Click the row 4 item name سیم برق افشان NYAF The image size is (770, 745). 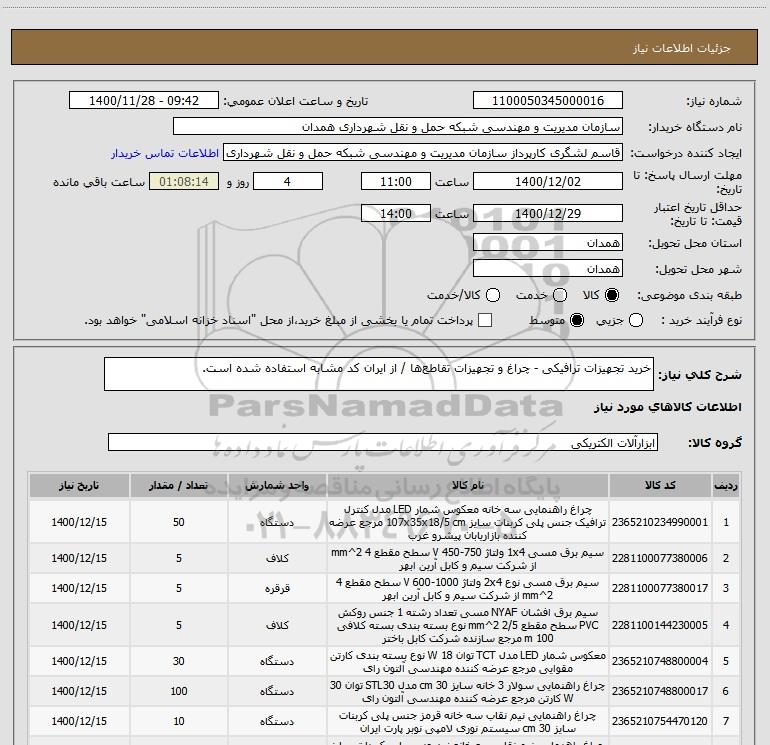point(468,625)
